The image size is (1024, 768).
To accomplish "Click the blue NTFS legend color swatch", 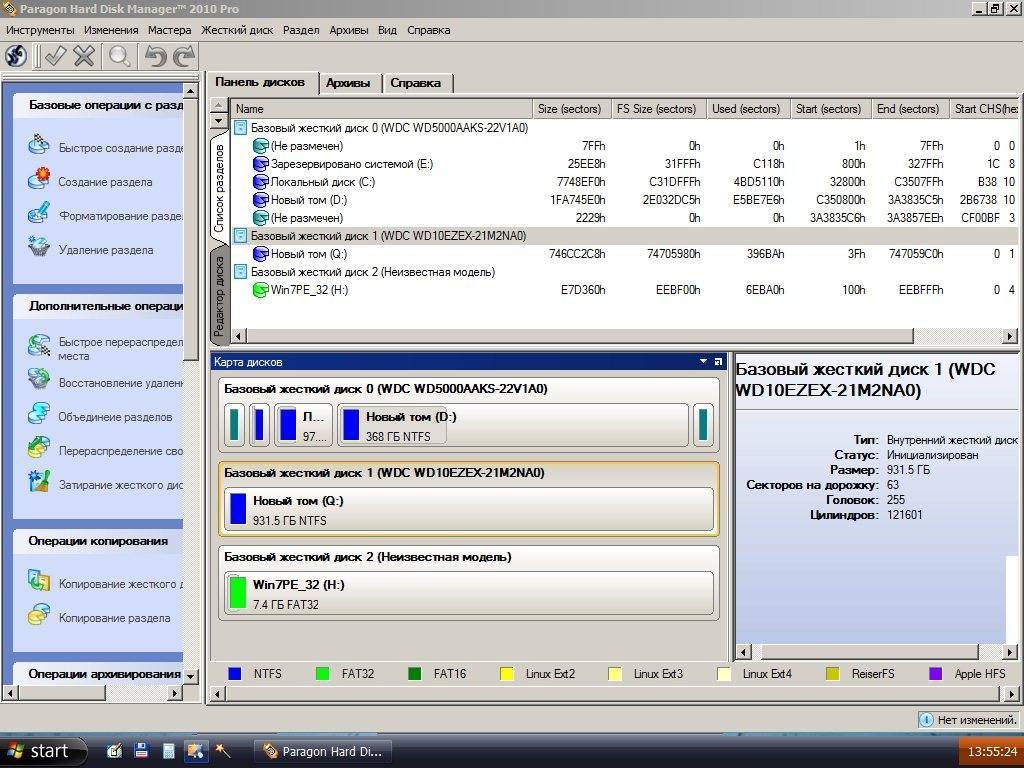I will click(235, 674).
